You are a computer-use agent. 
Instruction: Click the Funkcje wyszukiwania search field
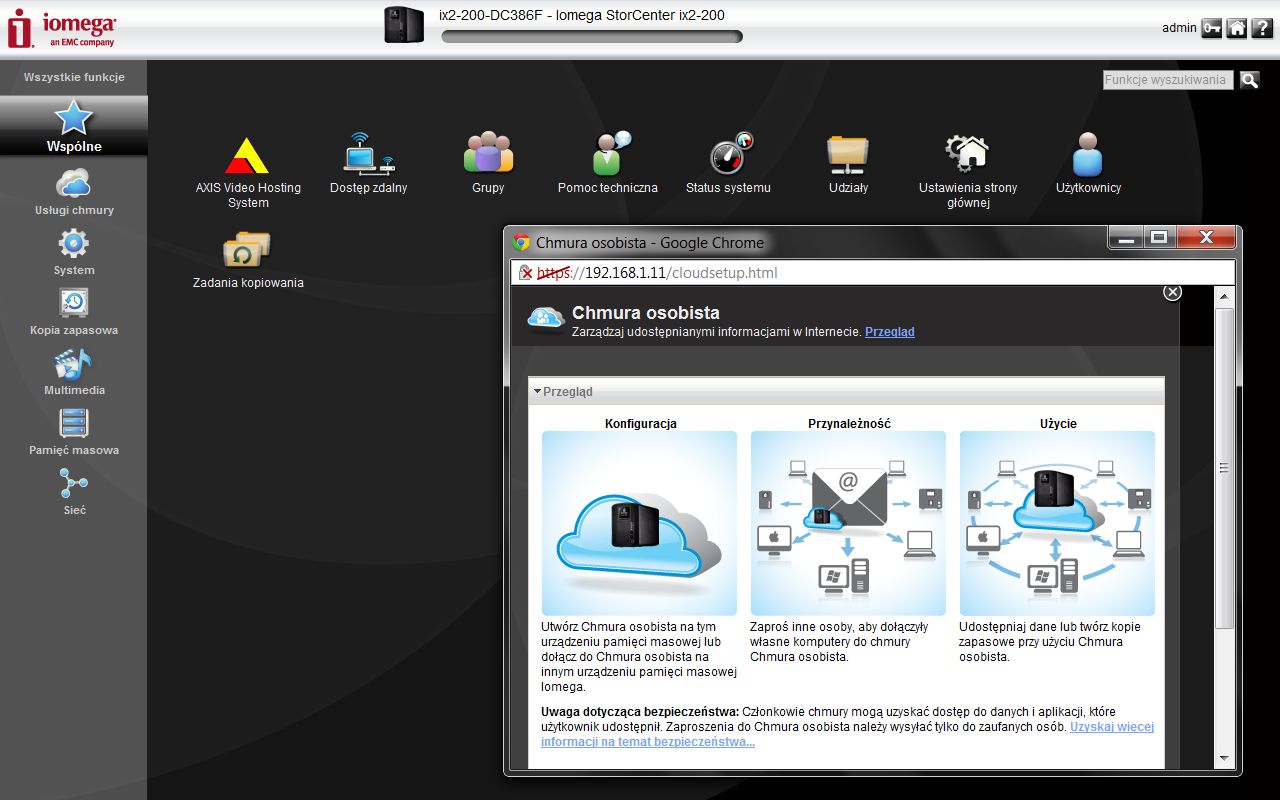1168,80
